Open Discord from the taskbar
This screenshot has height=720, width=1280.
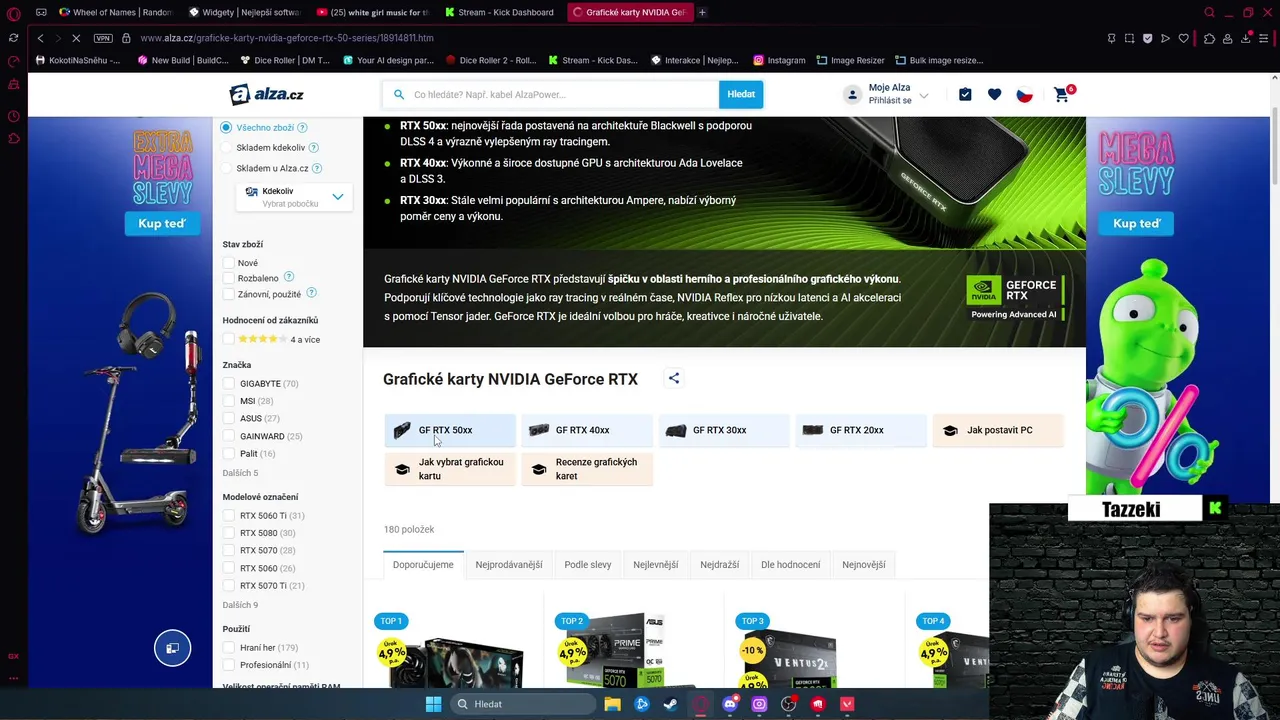(x=730, y=704)
